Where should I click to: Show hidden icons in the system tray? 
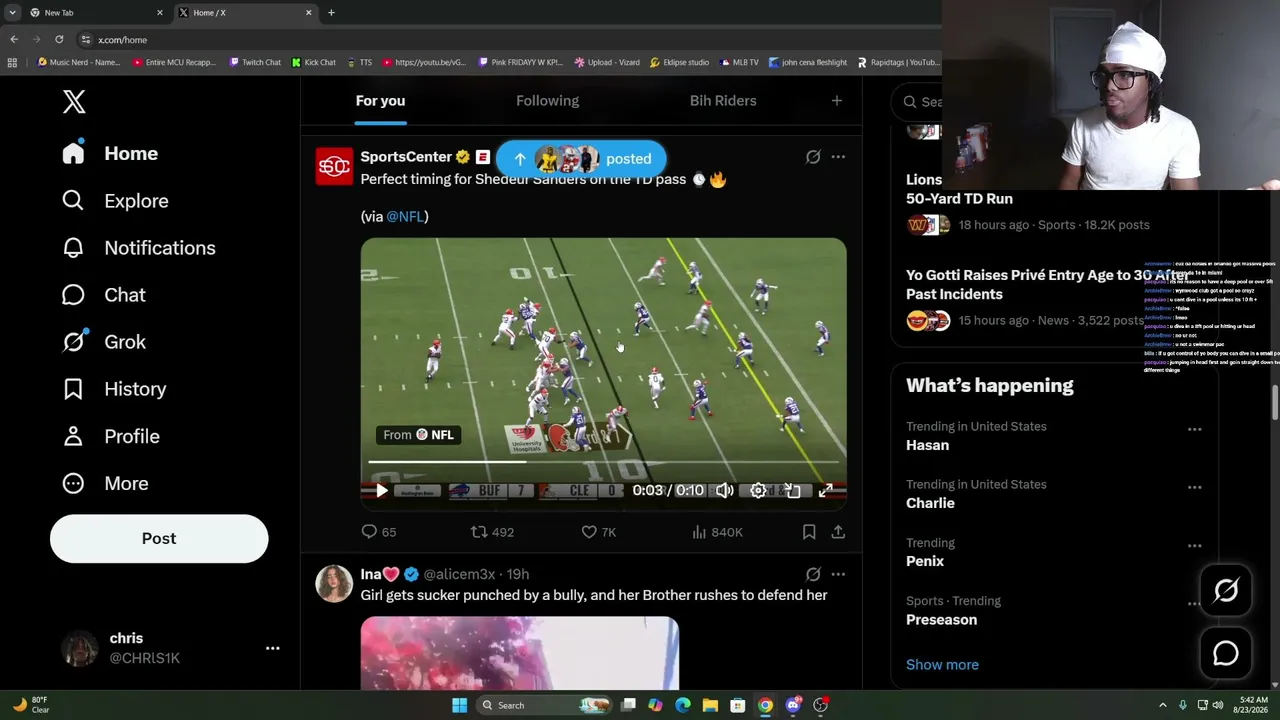click(1162, 705)
